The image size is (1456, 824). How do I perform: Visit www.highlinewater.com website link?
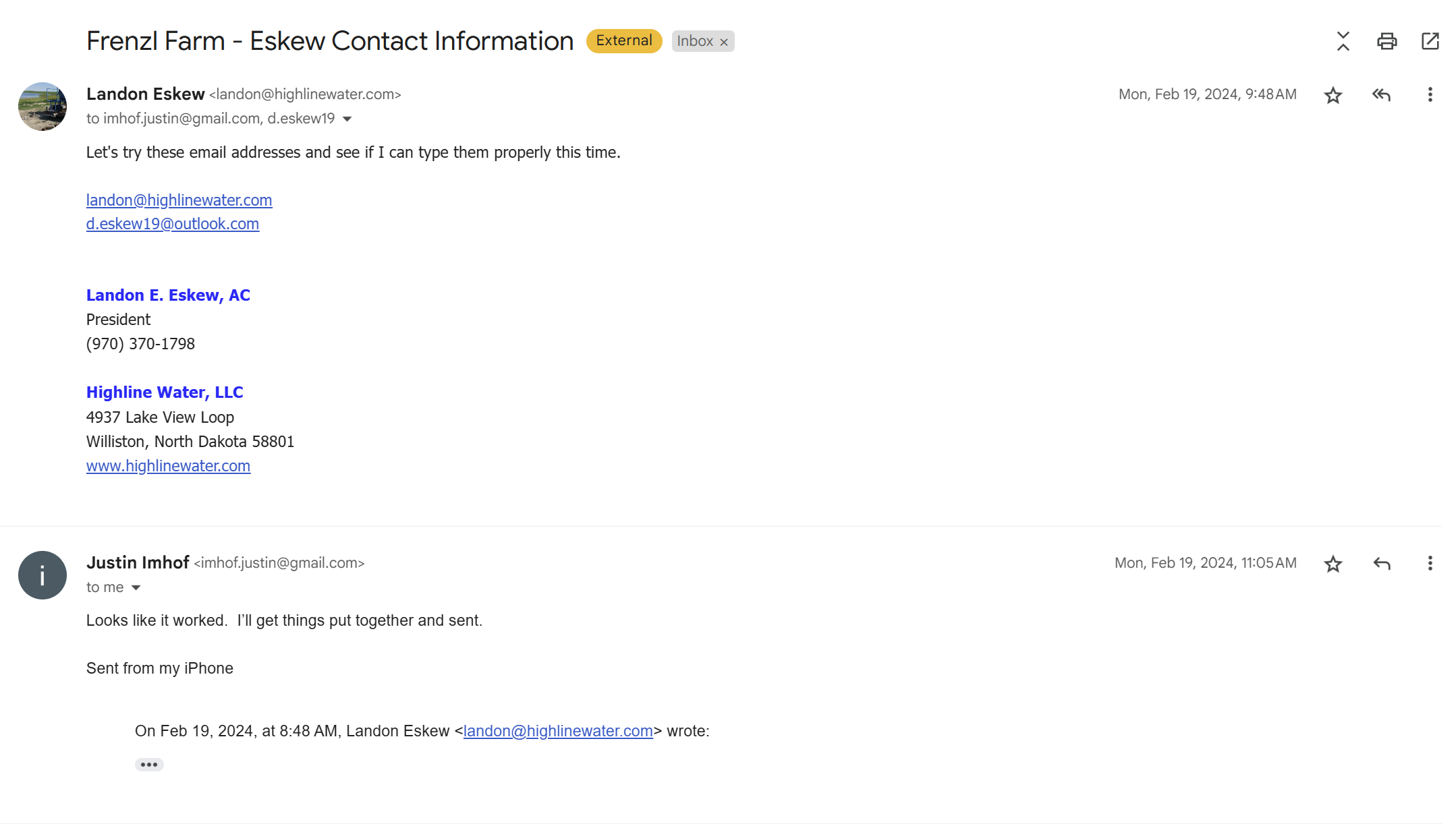tap(168, 466)
